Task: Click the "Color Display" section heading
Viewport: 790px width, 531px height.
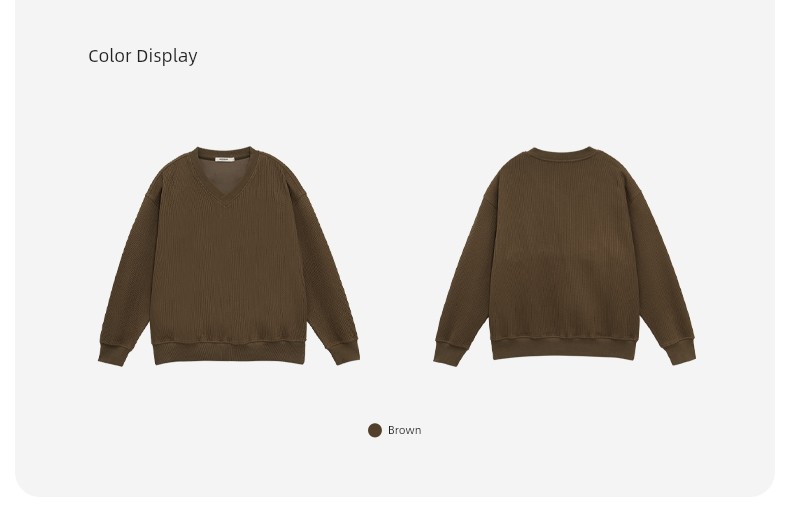Action: (143, 56)
